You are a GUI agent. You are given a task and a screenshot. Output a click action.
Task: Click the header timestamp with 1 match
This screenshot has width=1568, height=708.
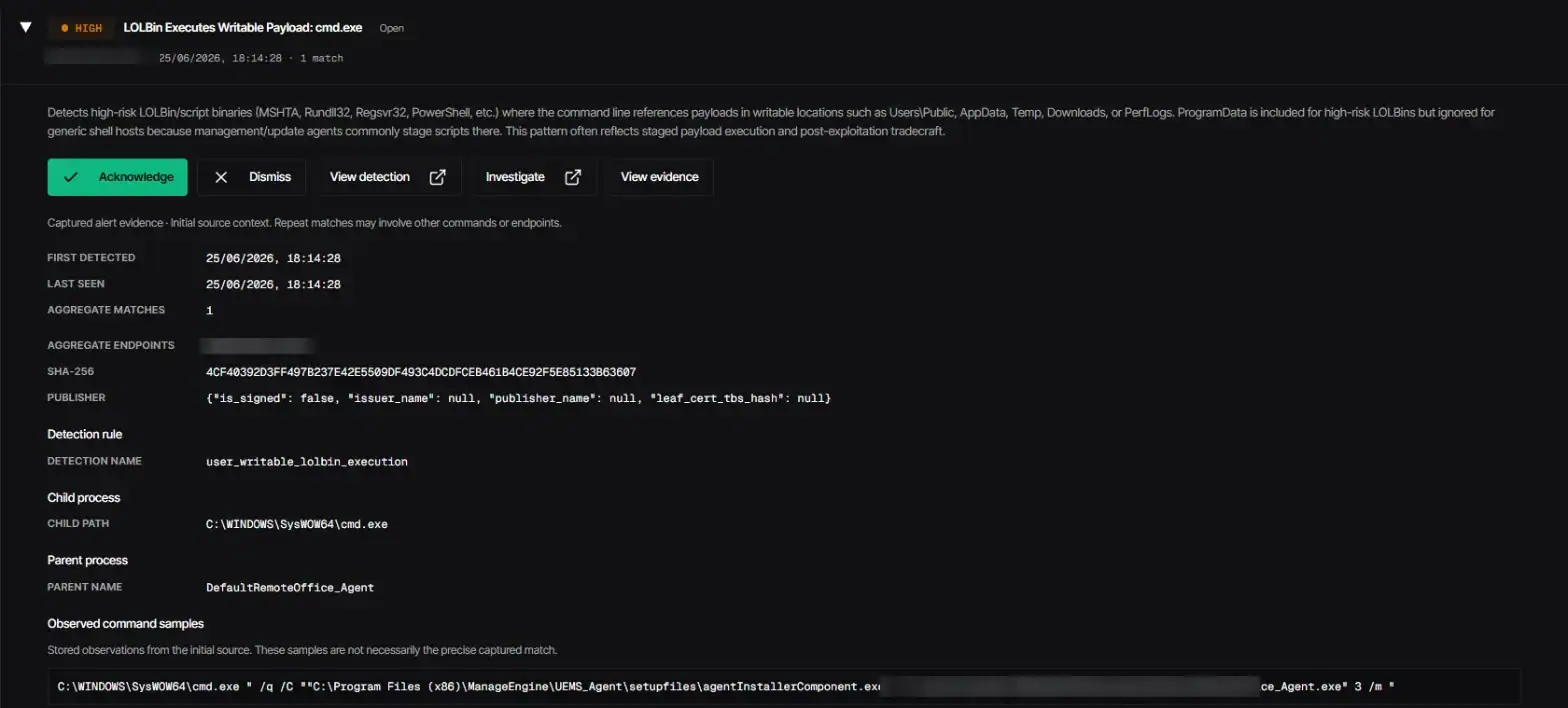point(251,58)
